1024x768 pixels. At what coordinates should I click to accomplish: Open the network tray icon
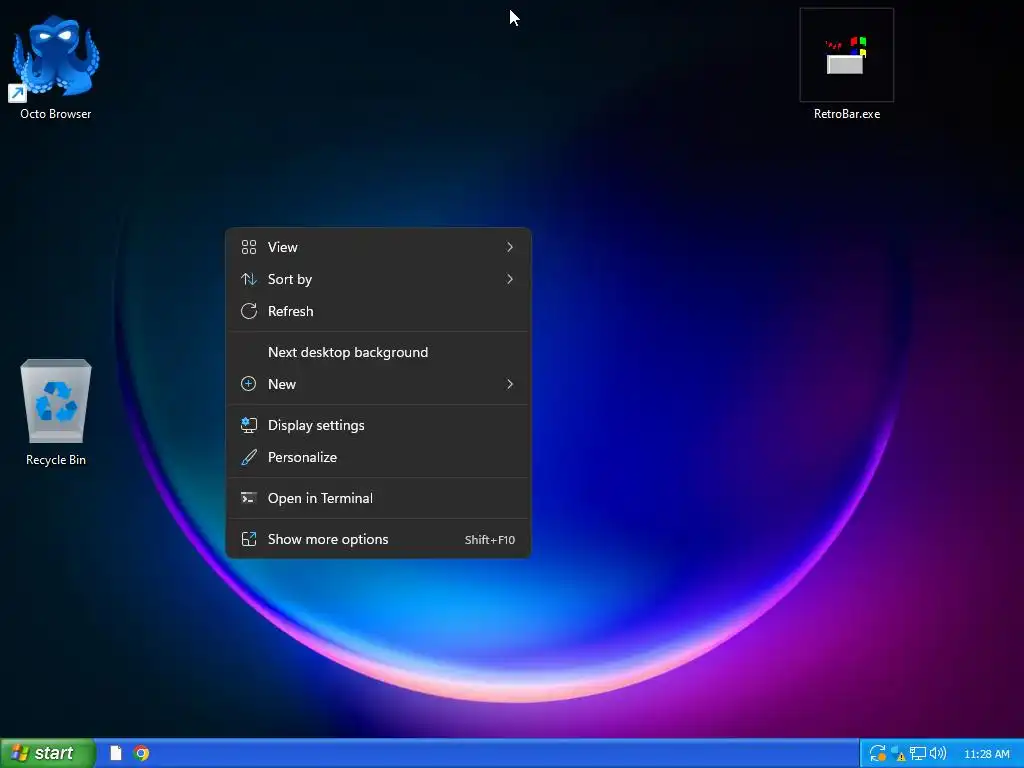point(918,754)
